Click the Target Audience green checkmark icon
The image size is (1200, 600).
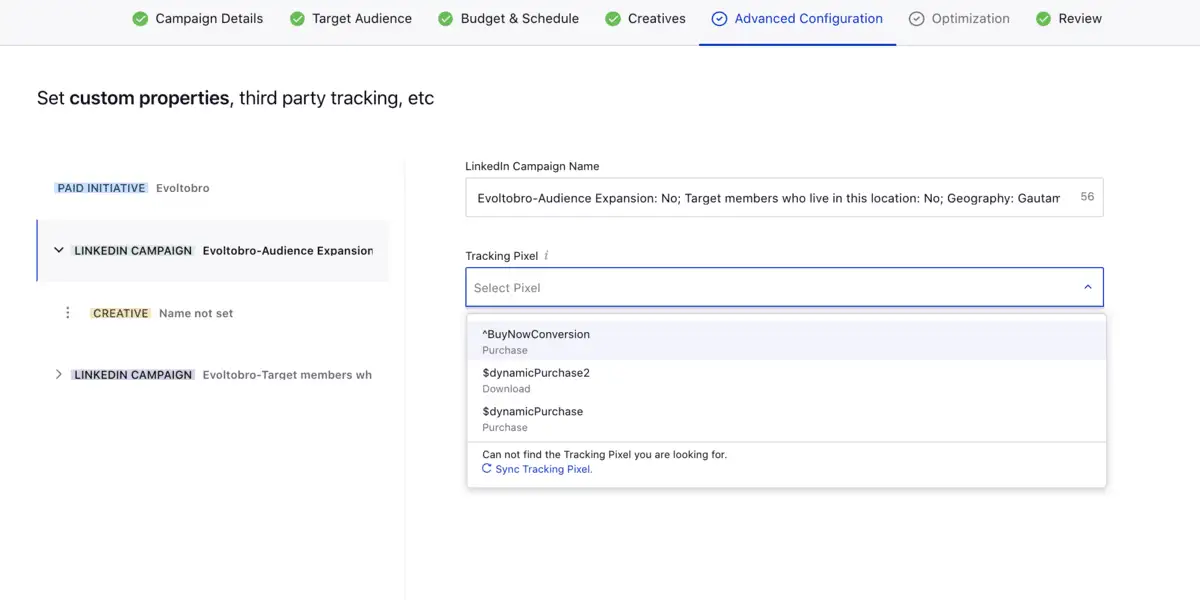(297, 19)
